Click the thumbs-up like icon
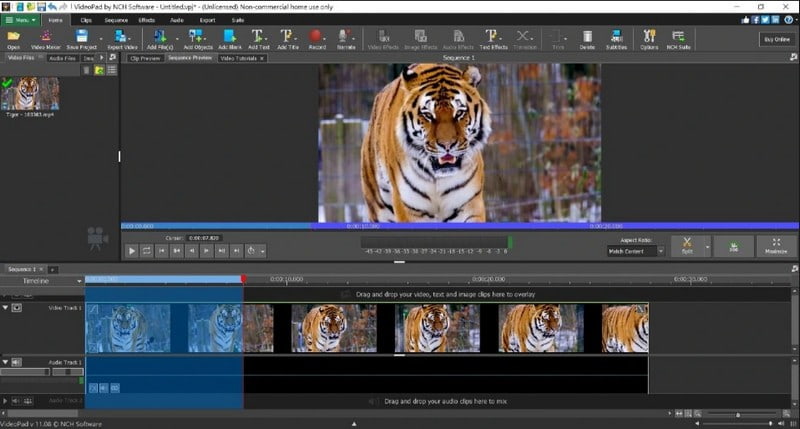This screenshot has height=429, width=800. 746,20
